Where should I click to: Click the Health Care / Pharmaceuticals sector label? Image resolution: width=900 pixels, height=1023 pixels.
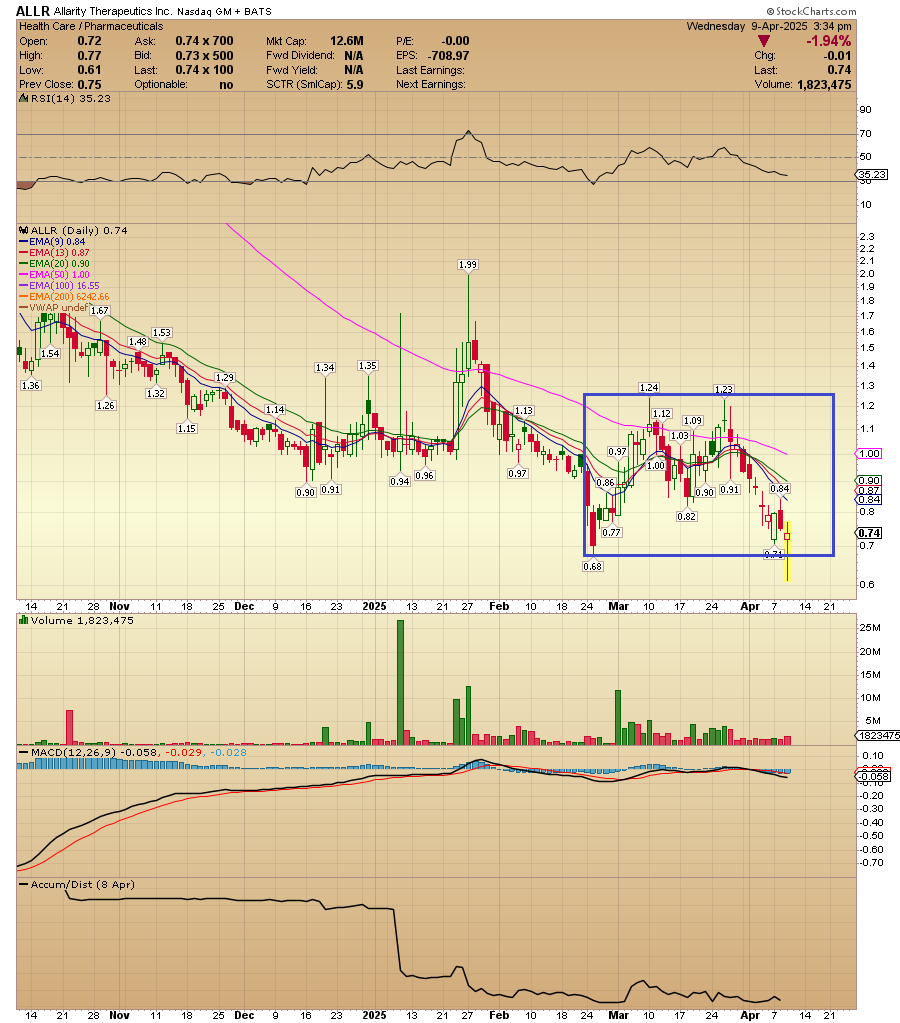click(91, 26)
